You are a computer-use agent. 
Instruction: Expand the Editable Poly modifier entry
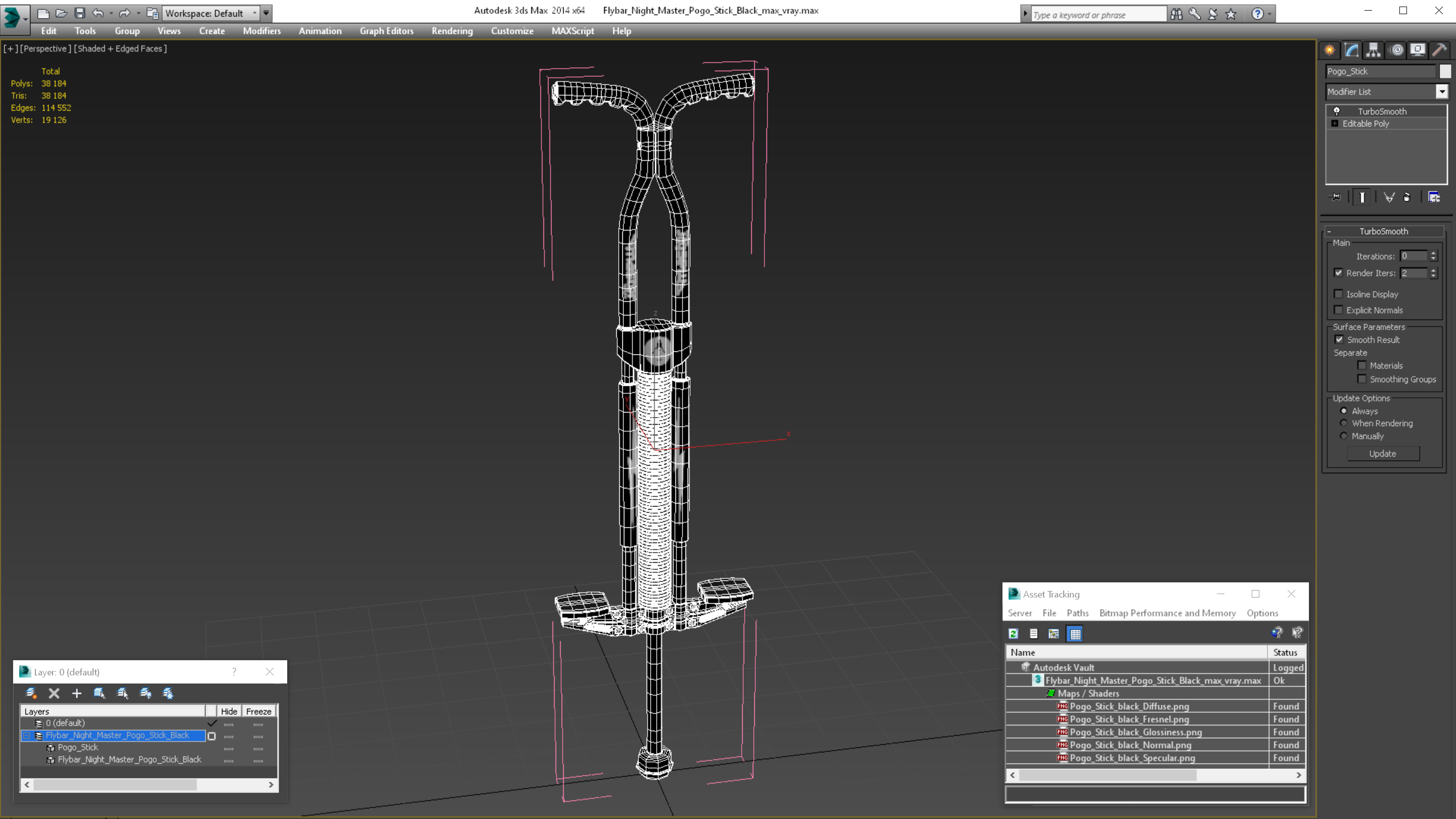(x=1335, y=124)
